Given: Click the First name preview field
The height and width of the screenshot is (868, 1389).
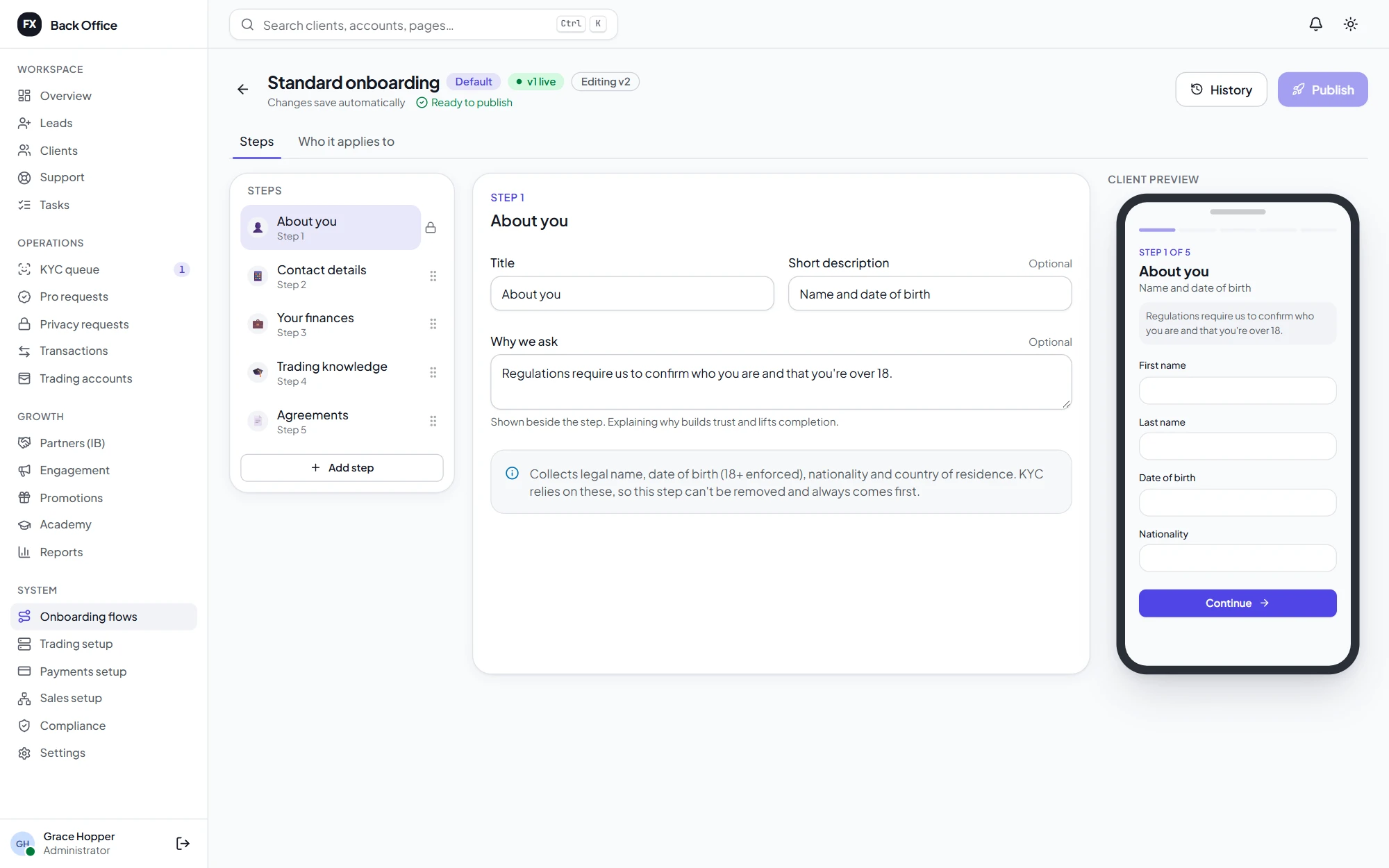Looking at the screenshot, I should tap(1237, 391).
